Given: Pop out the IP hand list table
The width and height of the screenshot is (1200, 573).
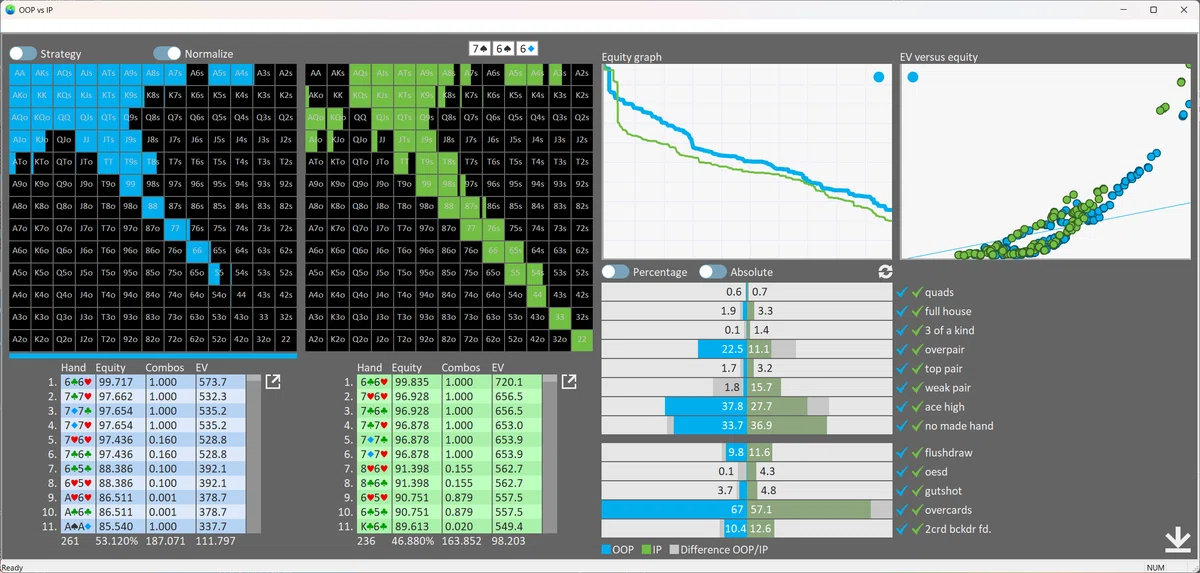Looking at the screenshot, I should tap(569, 382).
